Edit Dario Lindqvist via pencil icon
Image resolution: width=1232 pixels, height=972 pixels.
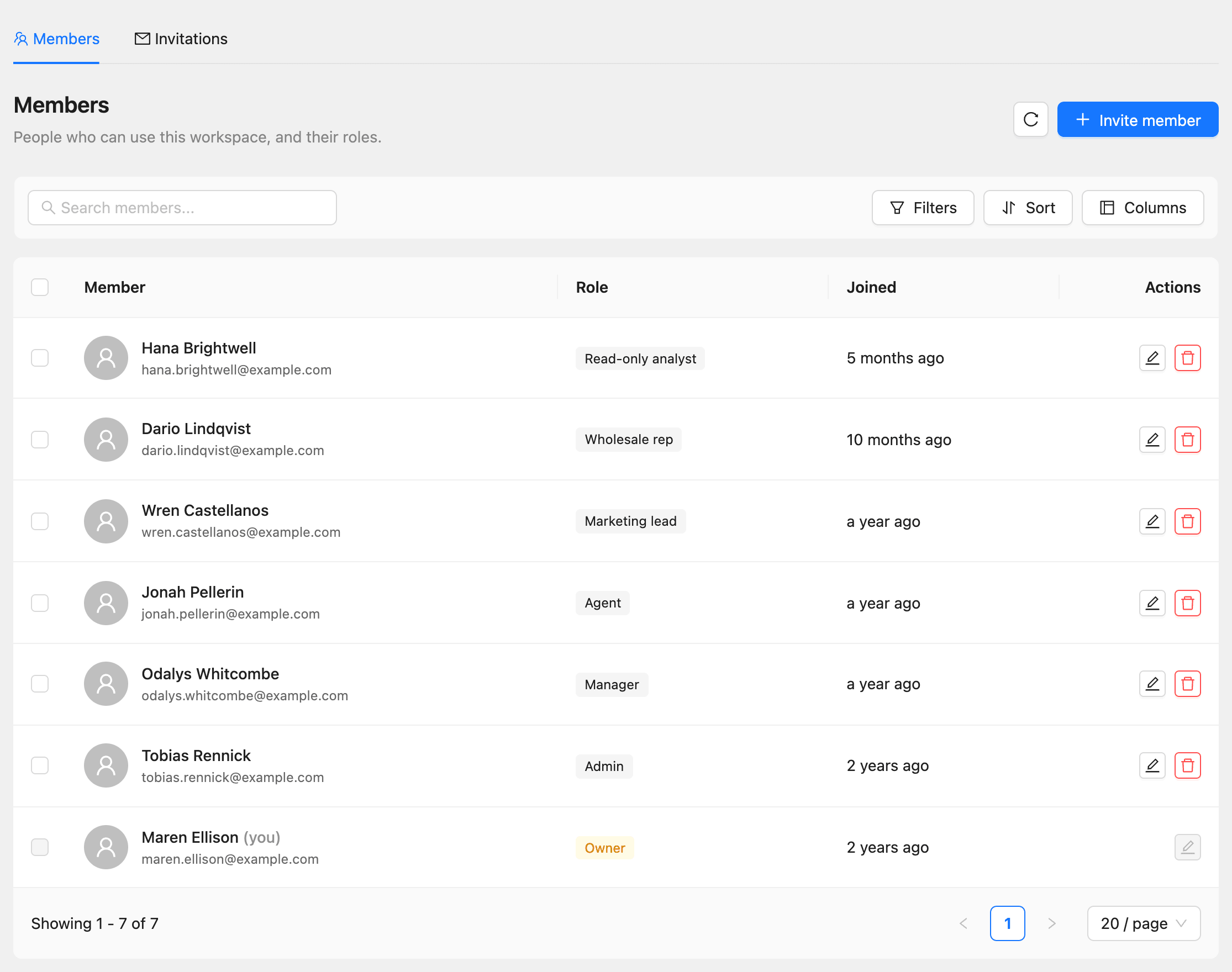click(1152, 440)
